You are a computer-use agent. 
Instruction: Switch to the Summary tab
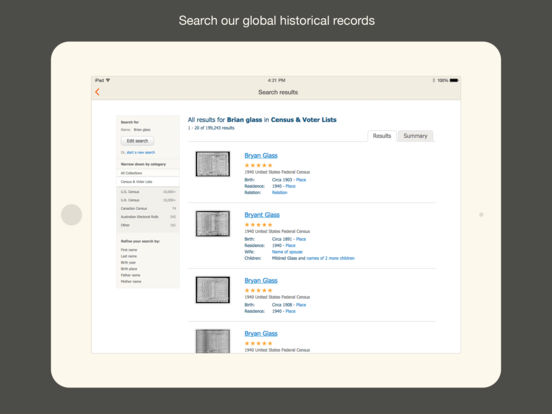pyautogui.click(x=415, y=136)
